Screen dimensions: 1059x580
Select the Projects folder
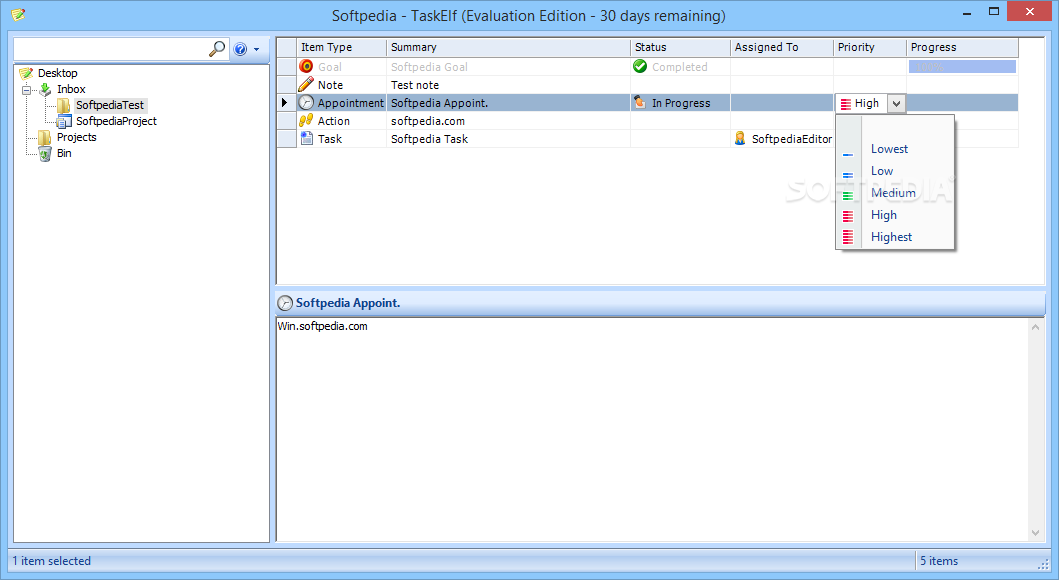tap(76, 137)
